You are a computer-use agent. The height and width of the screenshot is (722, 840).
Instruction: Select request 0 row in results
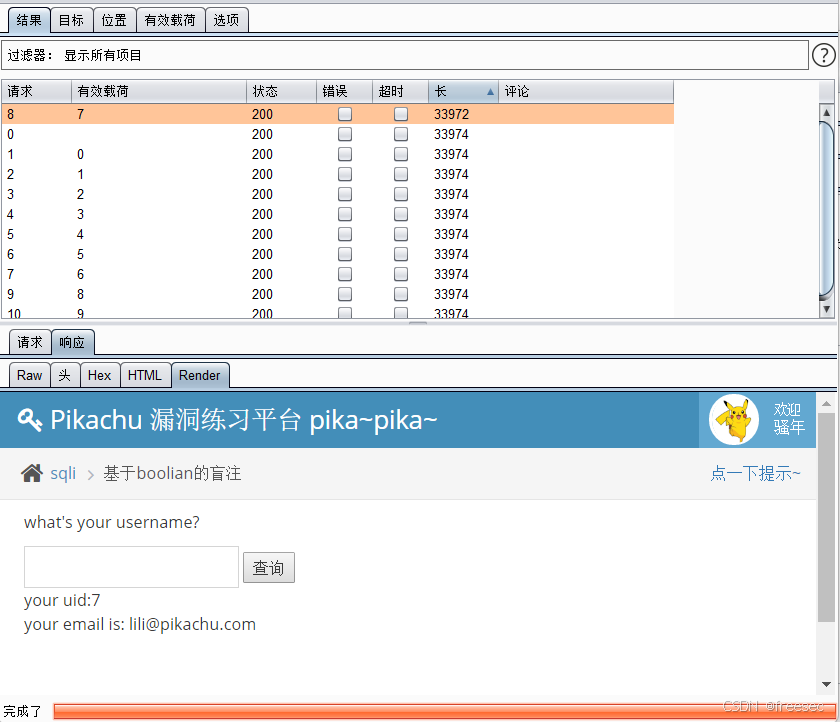tap(338, 134)
